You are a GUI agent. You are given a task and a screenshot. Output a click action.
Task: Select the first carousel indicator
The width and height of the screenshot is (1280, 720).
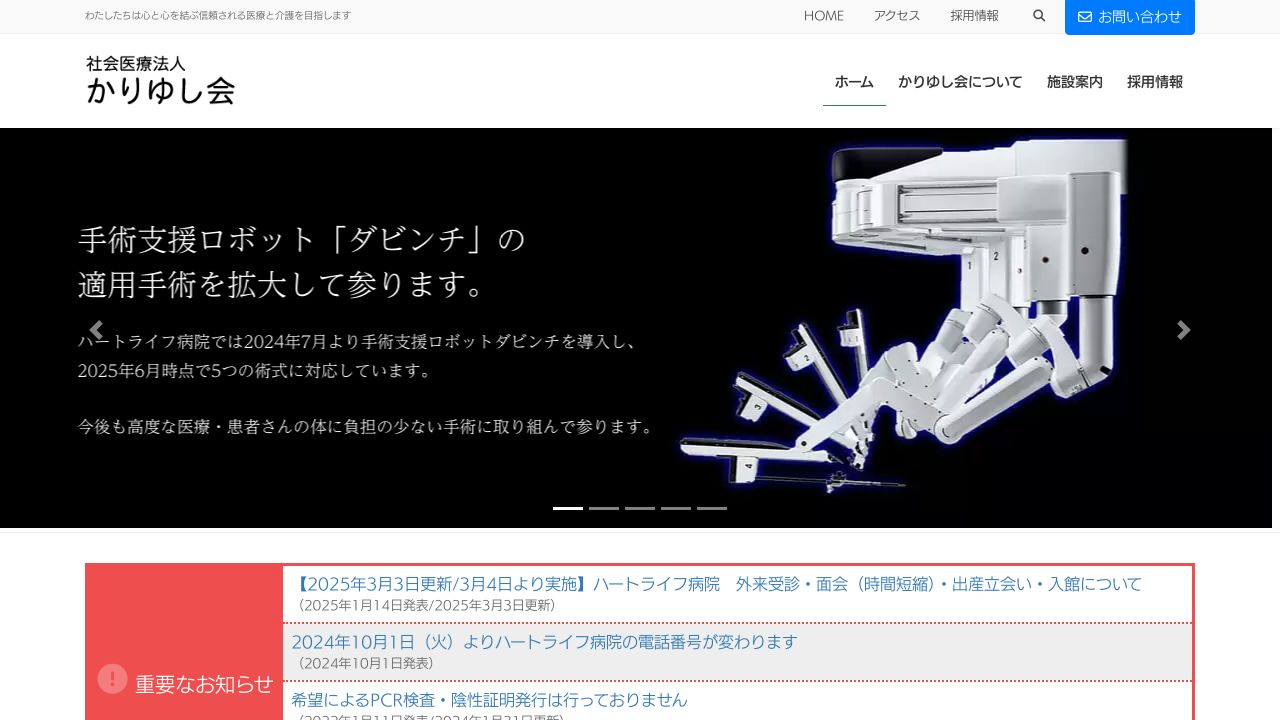[x=568, y=508]
